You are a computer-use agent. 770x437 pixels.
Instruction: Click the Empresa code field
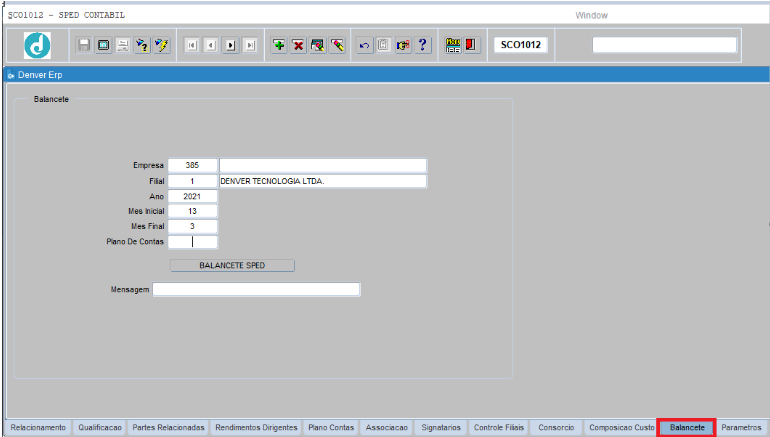point(192,165)
